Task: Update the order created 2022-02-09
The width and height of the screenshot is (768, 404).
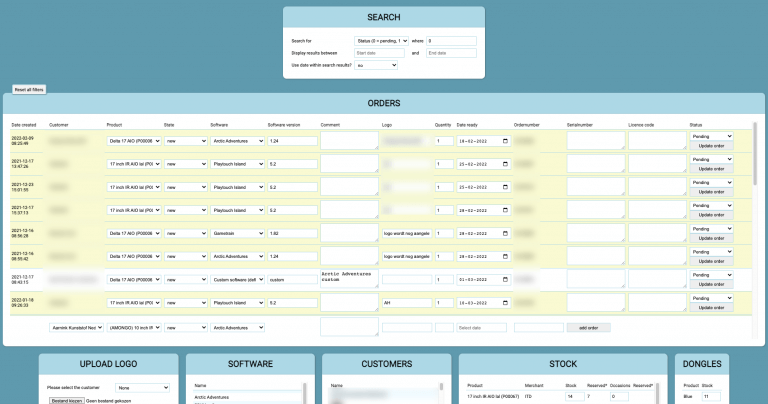Action: click(x=711, y=146)
